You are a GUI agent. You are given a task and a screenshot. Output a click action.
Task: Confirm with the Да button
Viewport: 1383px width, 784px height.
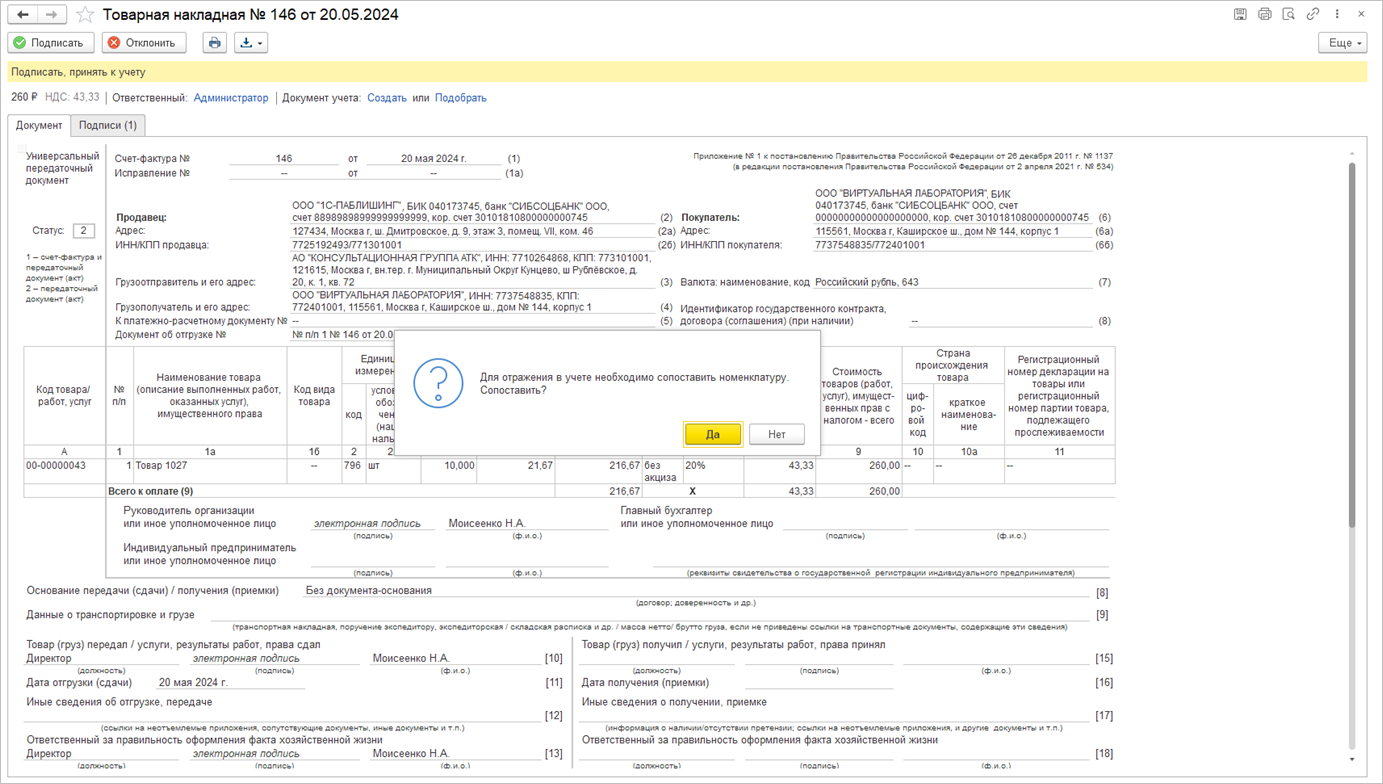click(713, 434)
